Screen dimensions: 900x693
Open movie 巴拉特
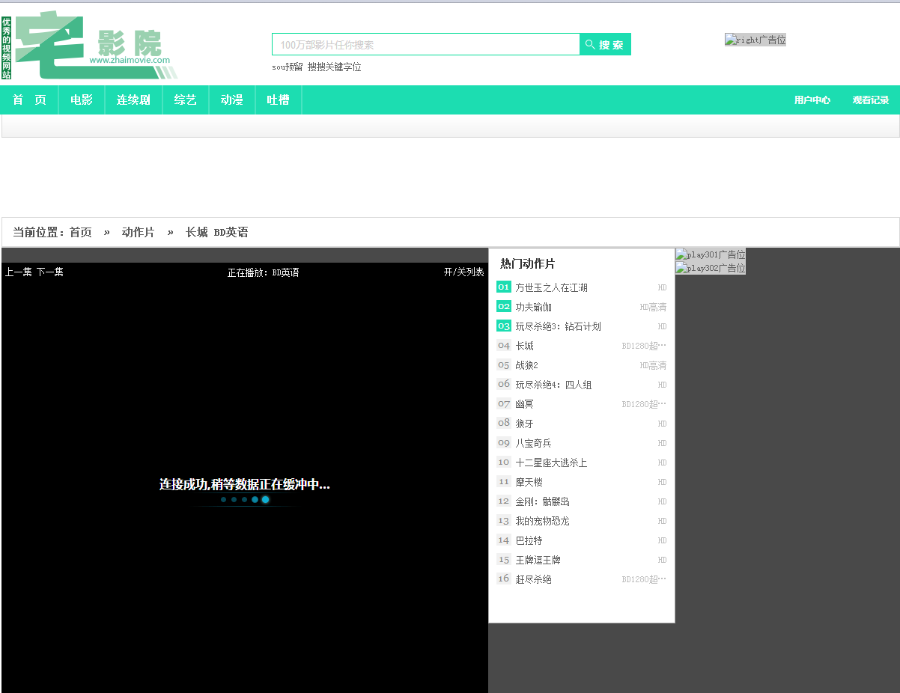(x=529, y=541)
